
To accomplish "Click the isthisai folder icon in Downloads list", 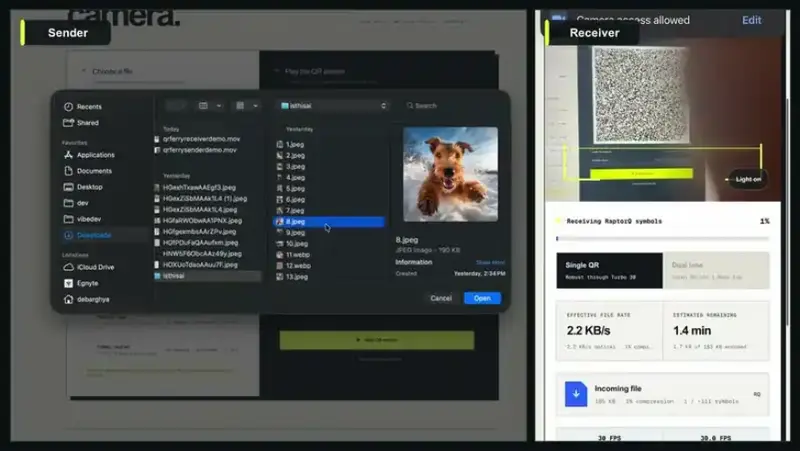I will point(157,276).
